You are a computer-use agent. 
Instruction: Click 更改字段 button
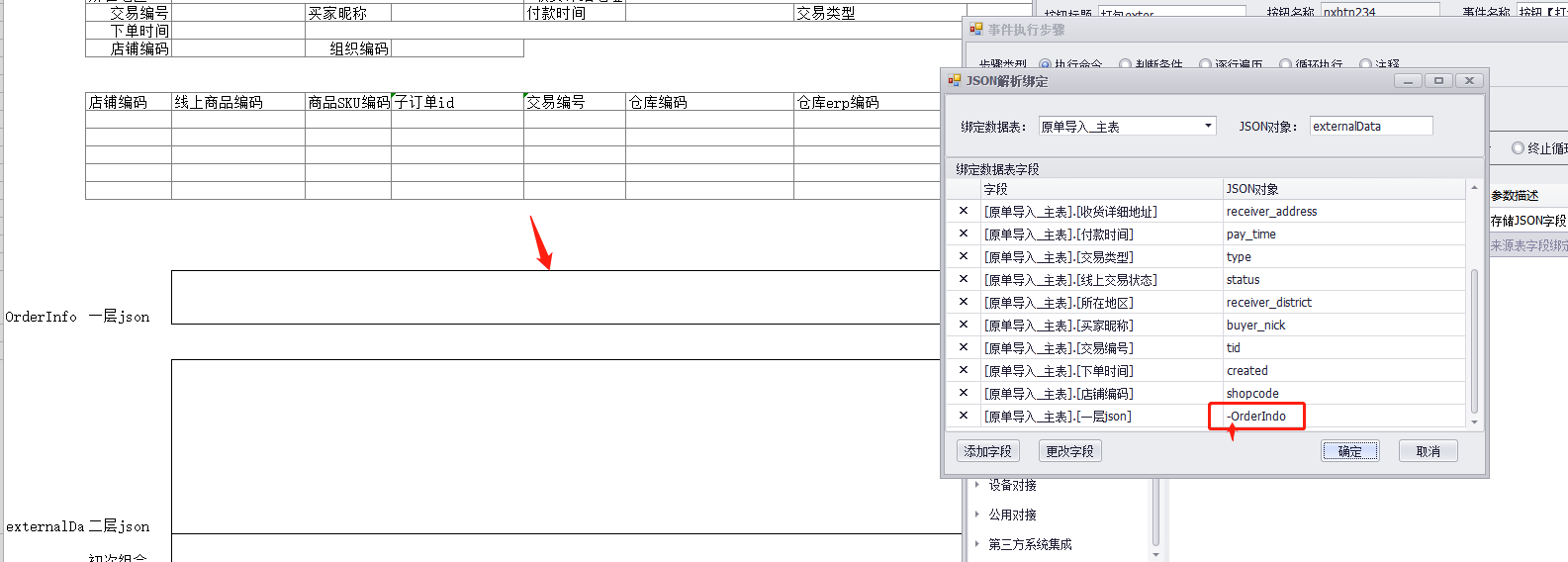pyautogui.click(x=1070, y=451)
